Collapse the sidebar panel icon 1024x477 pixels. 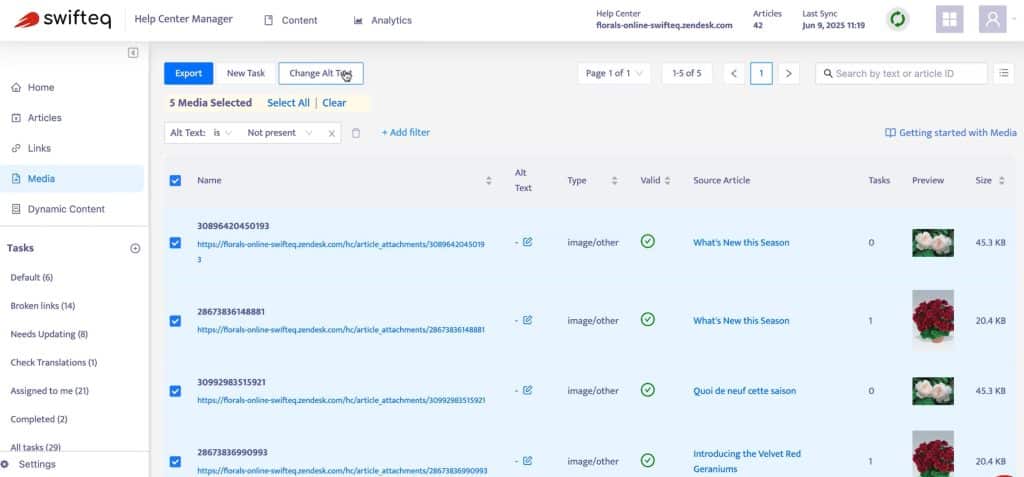(133, 53)
